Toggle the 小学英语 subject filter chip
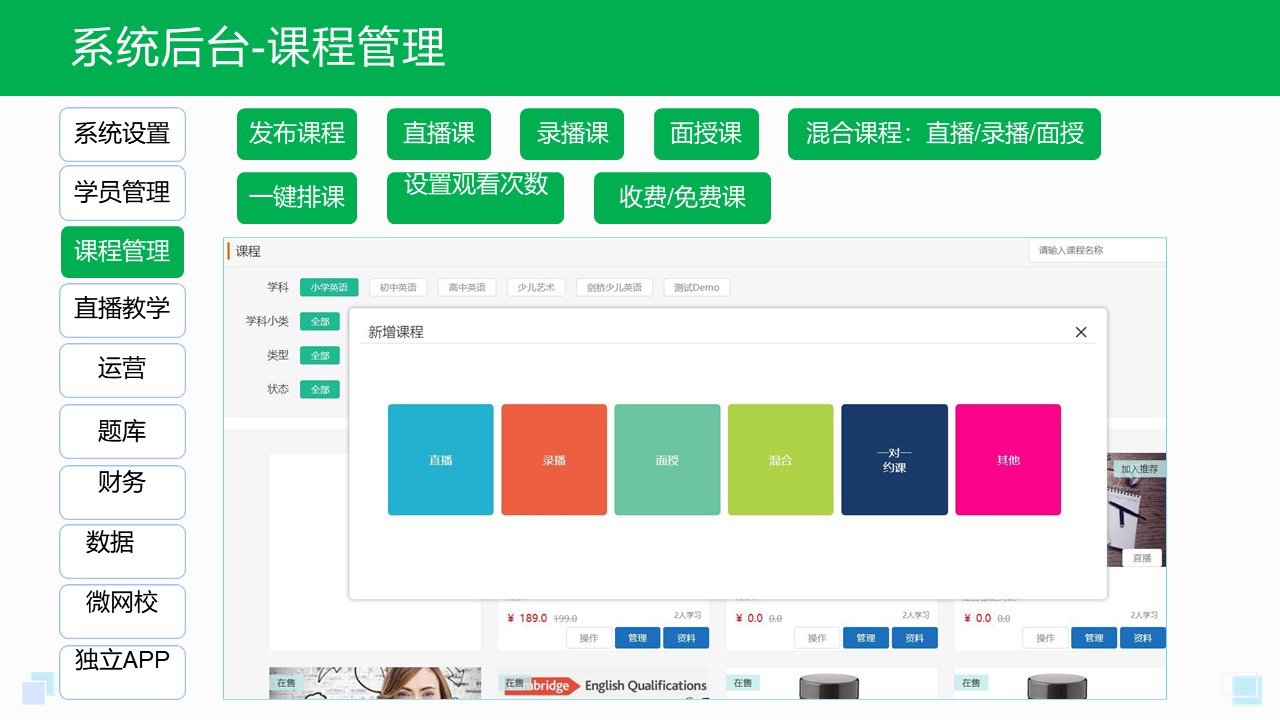The image size is (1280, 720). tap(329, 287)
